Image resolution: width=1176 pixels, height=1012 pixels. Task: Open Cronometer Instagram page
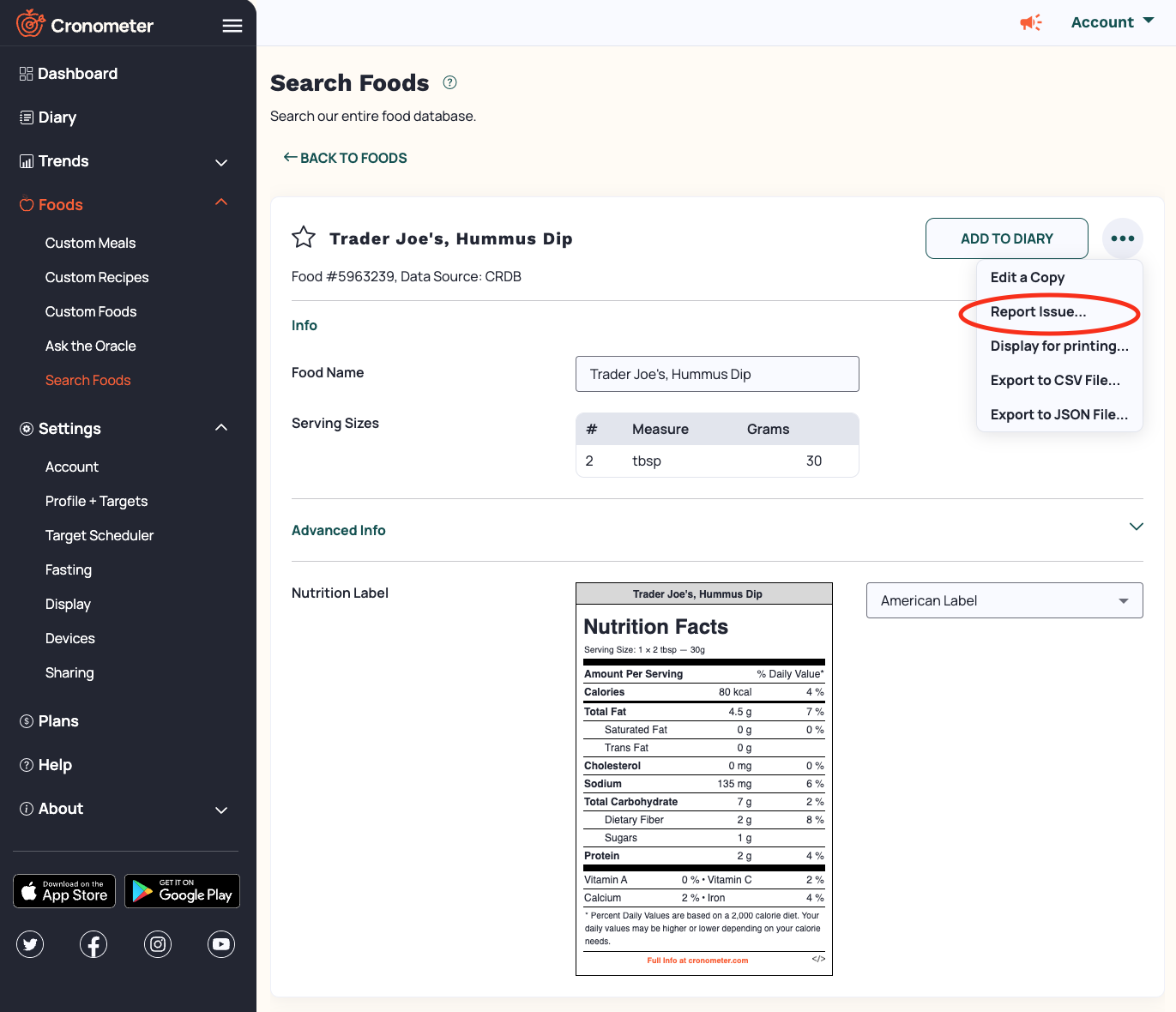[x=158, y=944]
